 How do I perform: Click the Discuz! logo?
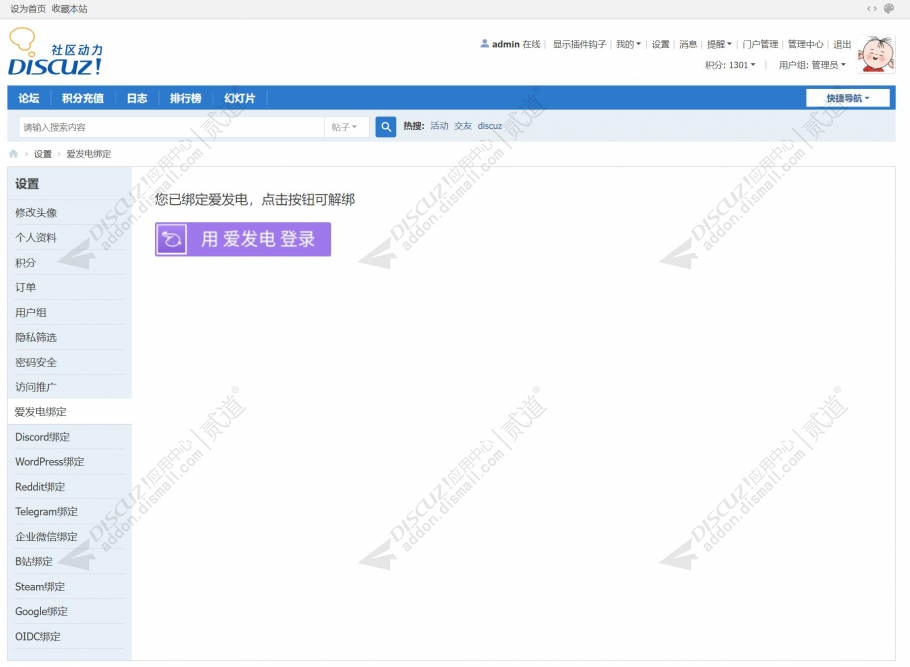[x=56, y=52]
